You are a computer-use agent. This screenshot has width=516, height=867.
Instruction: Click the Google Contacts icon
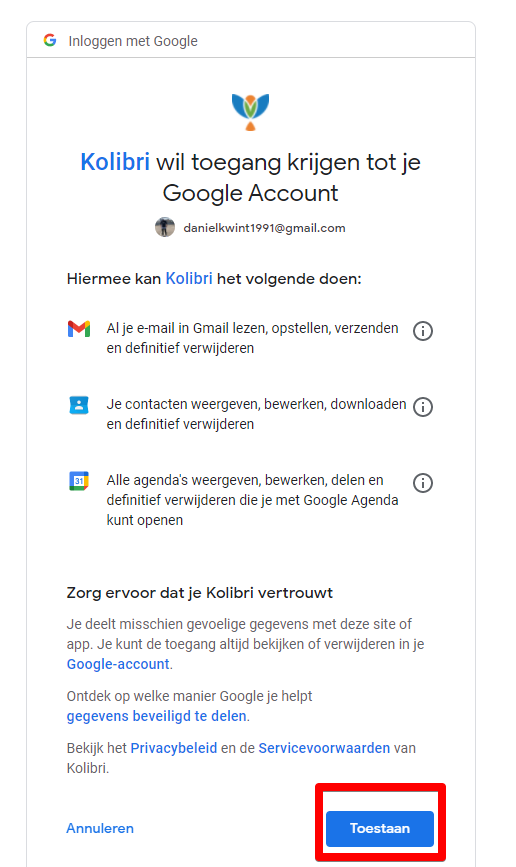pyautogui.click(x=79, y=405)
